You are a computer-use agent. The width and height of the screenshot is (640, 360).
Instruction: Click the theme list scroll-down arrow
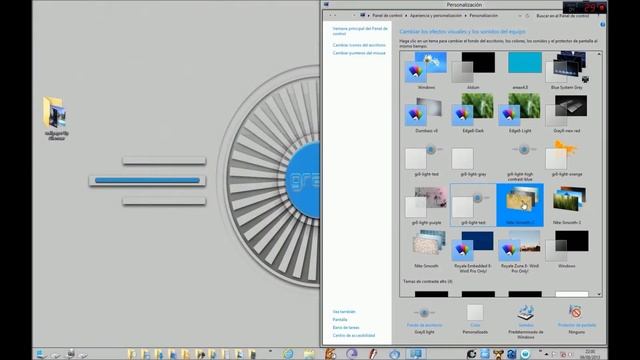(x=599, y=294)
